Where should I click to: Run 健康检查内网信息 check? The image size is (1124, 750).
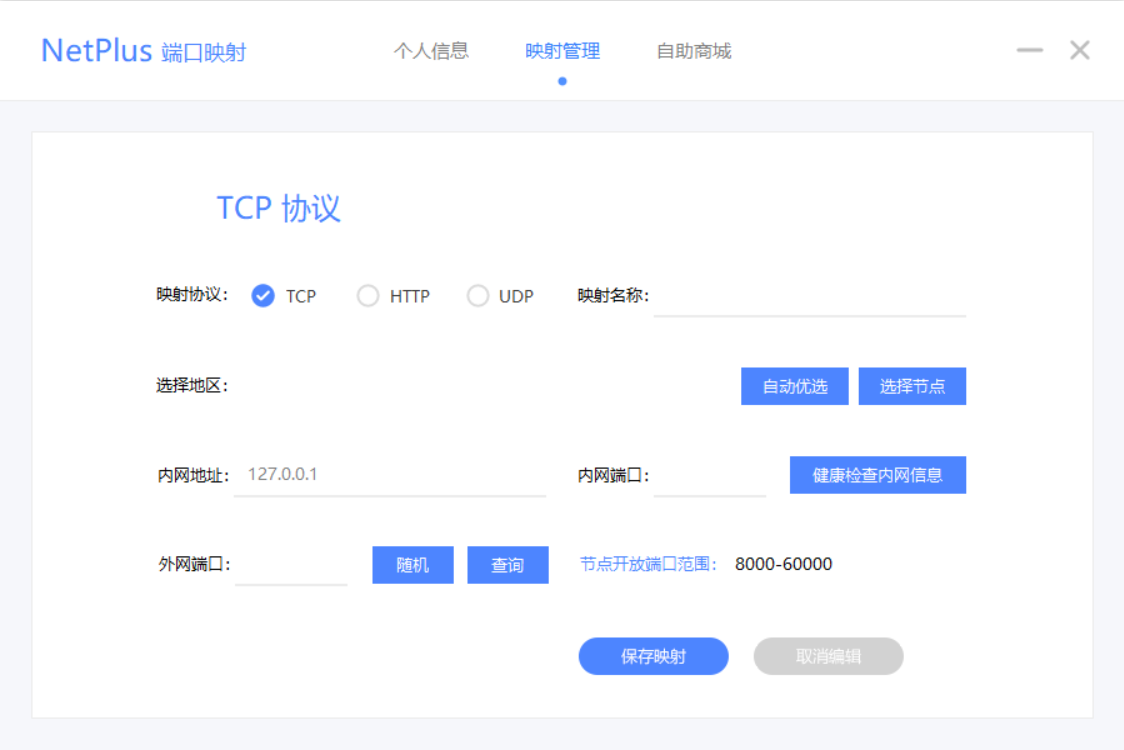click(x=877, y=475)
